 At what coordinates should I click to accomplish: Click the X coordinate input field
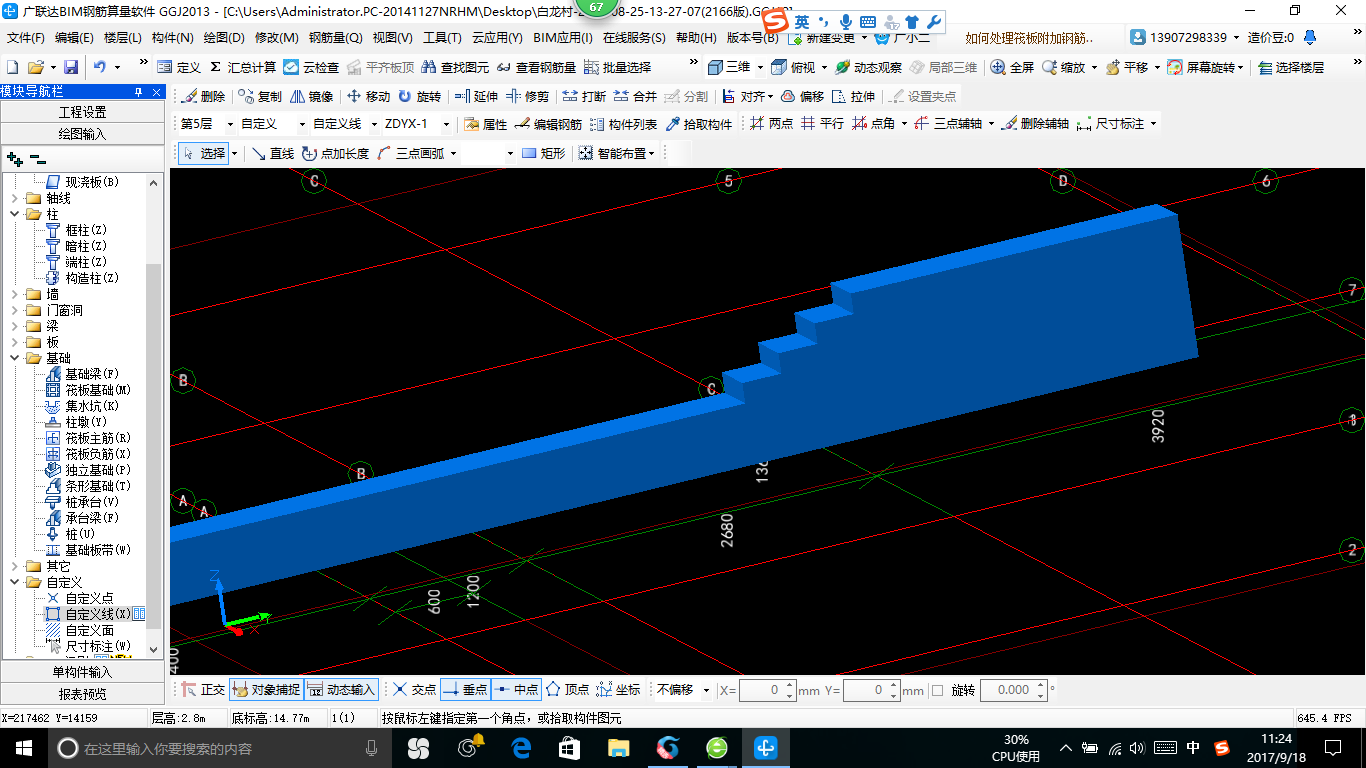(768, 690)
